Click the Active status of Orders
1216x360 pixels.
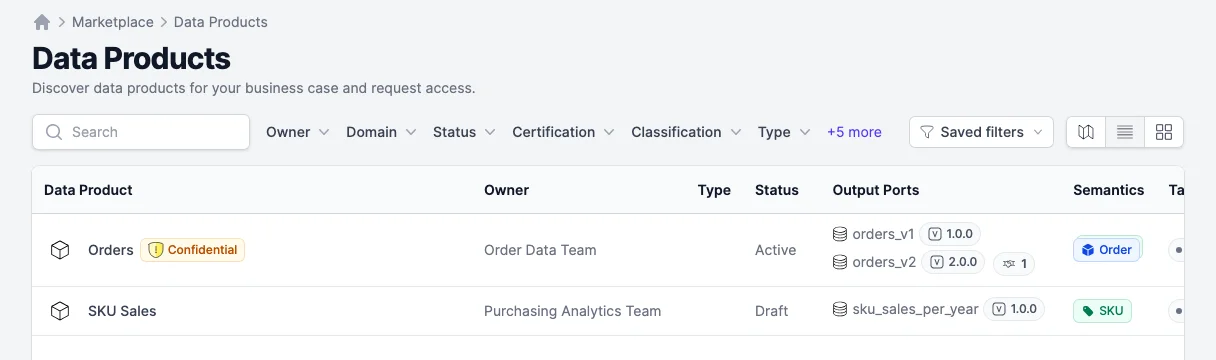[x=776, y=250]
